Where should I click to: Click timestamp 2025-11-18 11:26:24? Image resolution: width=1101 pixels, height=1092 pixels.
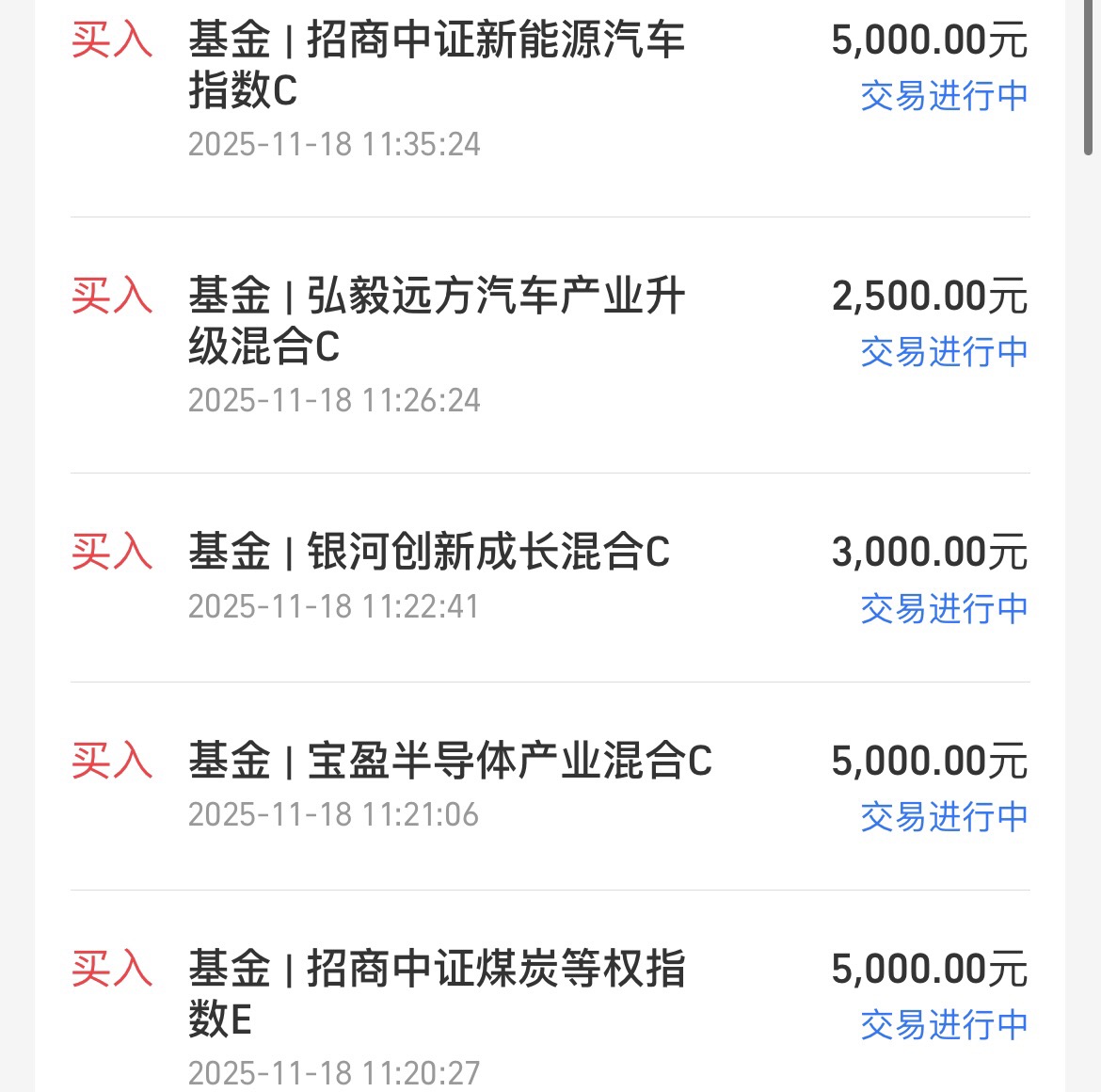click(x=334, y=400)
